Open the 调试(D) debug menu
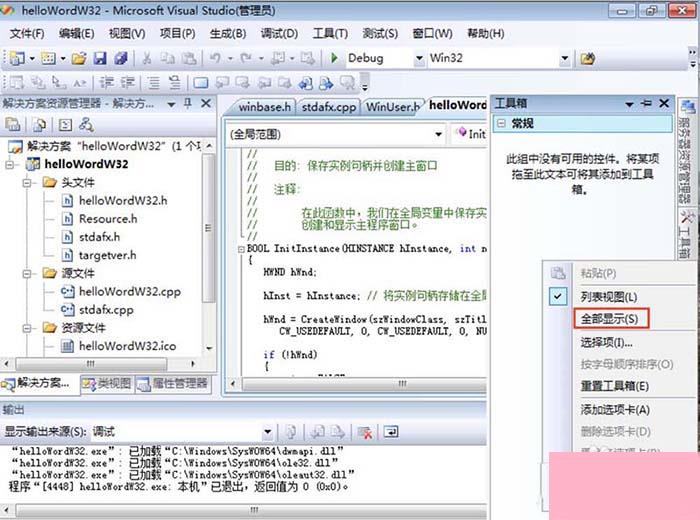This screenshot has width=700, height=520. (279, 33)
